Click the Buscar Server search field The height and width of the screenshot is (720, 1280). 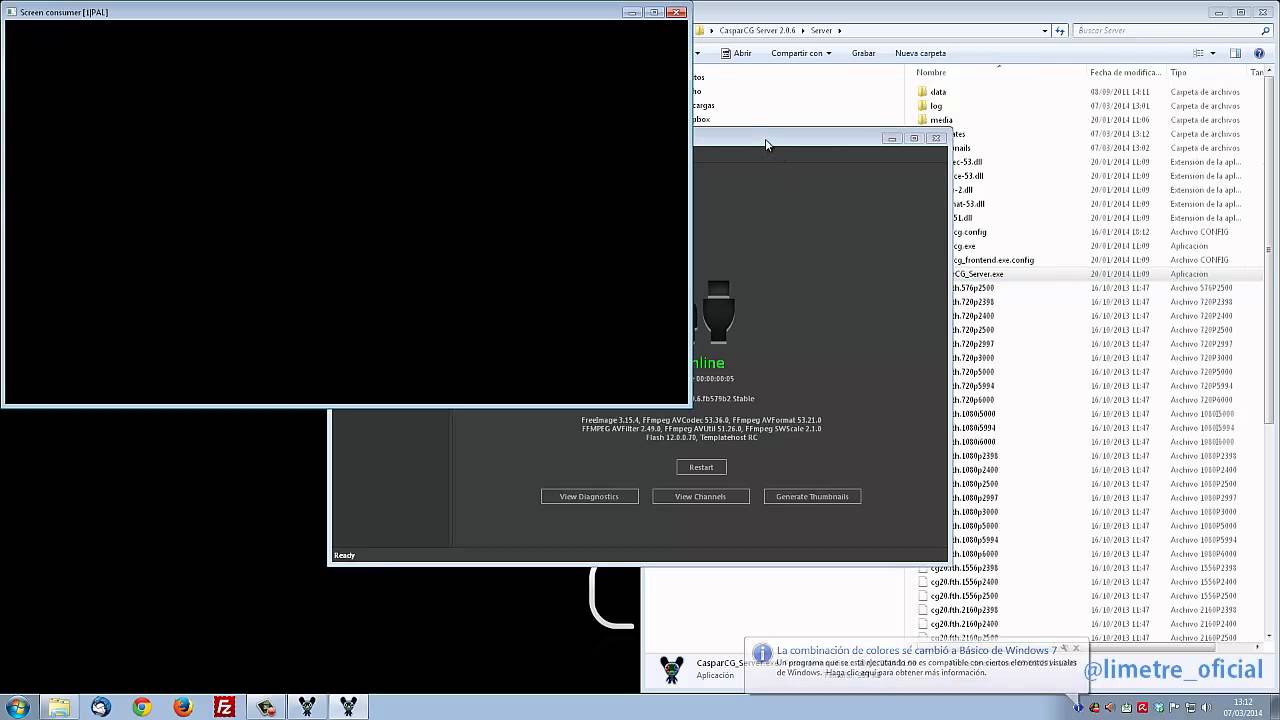pos(1170,30)
